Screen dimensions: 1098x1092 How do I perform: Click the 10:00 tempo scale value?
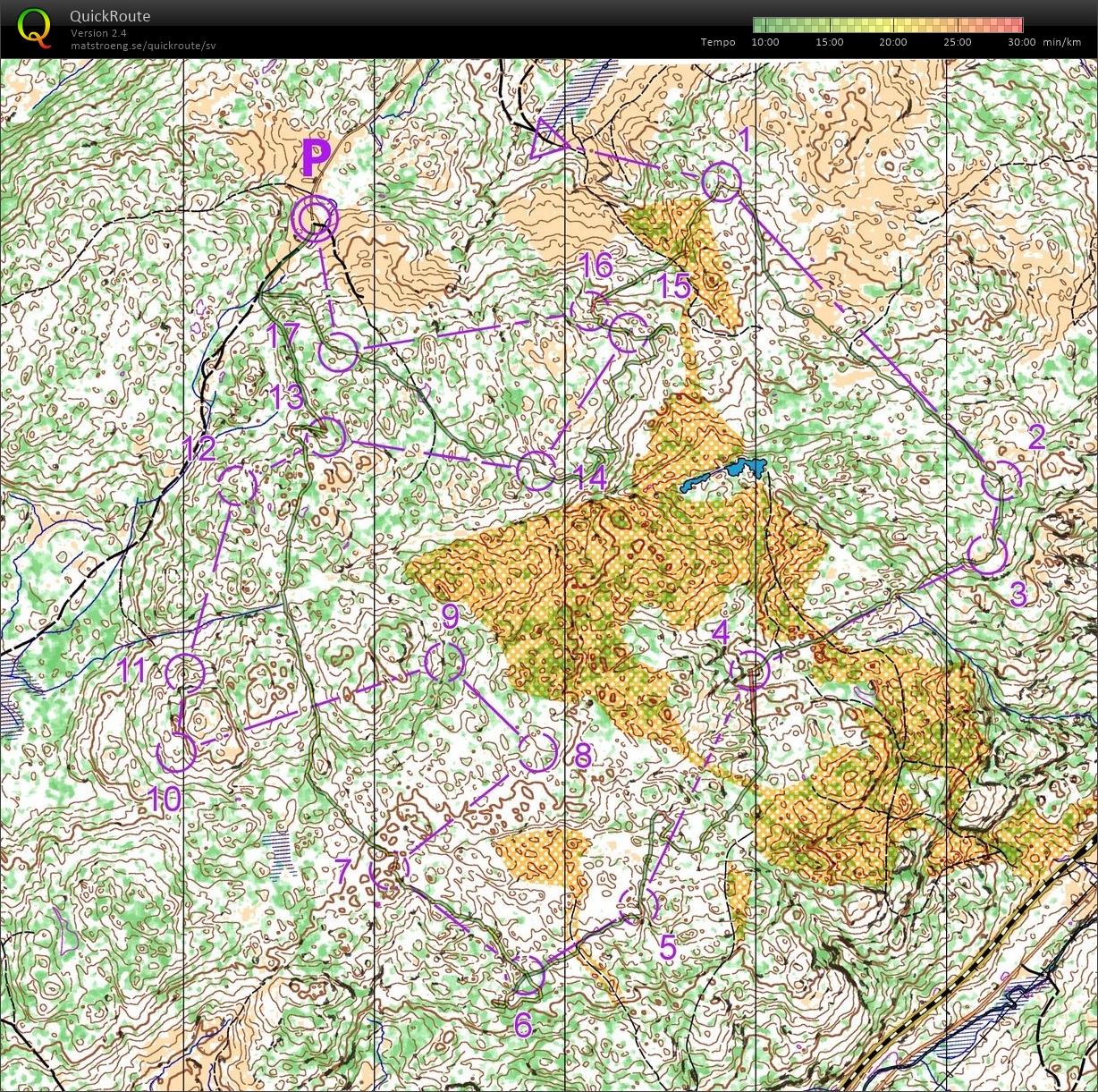(765, 42)
